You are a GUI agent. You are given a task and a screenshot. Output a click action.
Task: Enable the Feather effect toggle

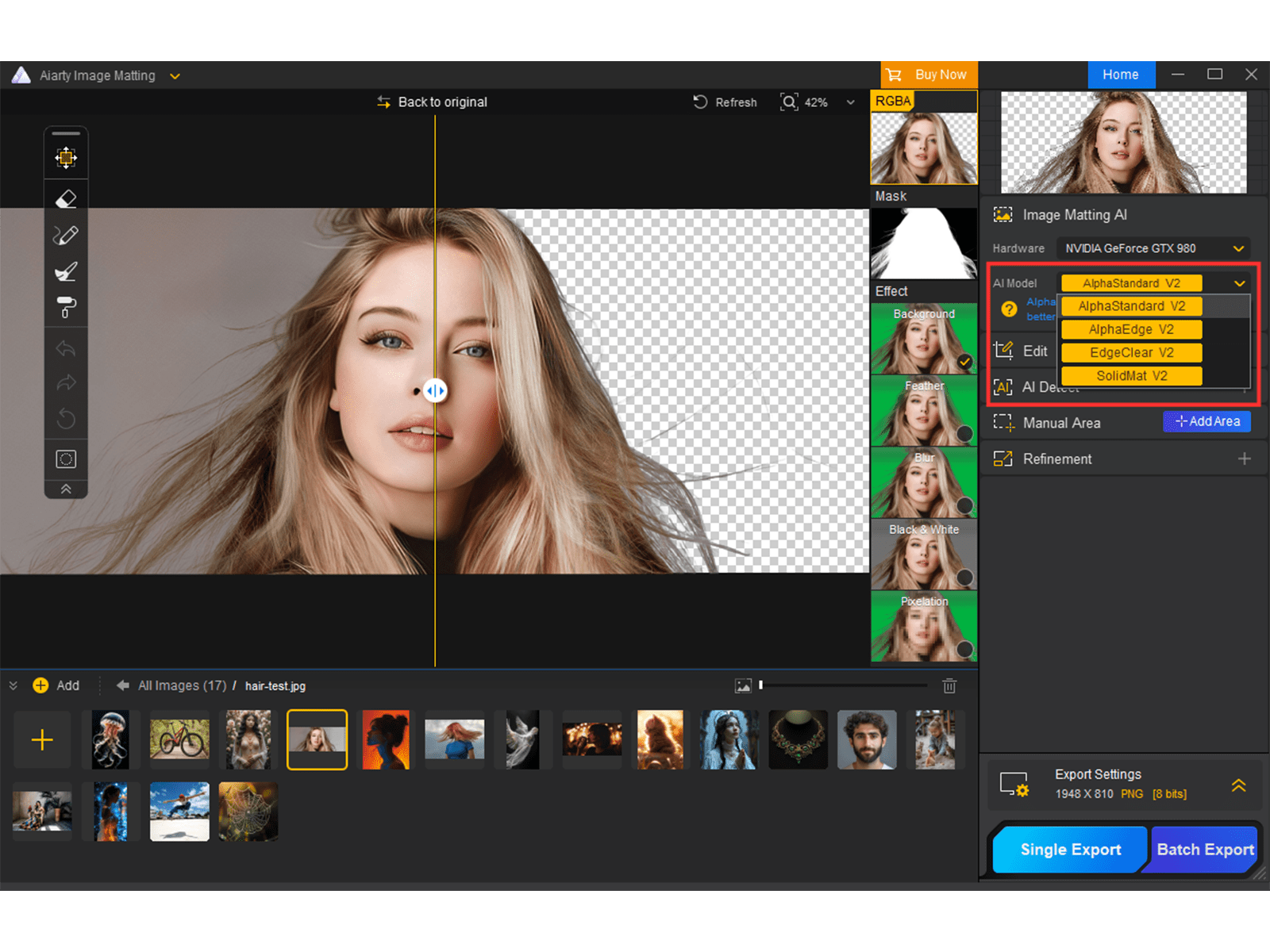(964, 434)
